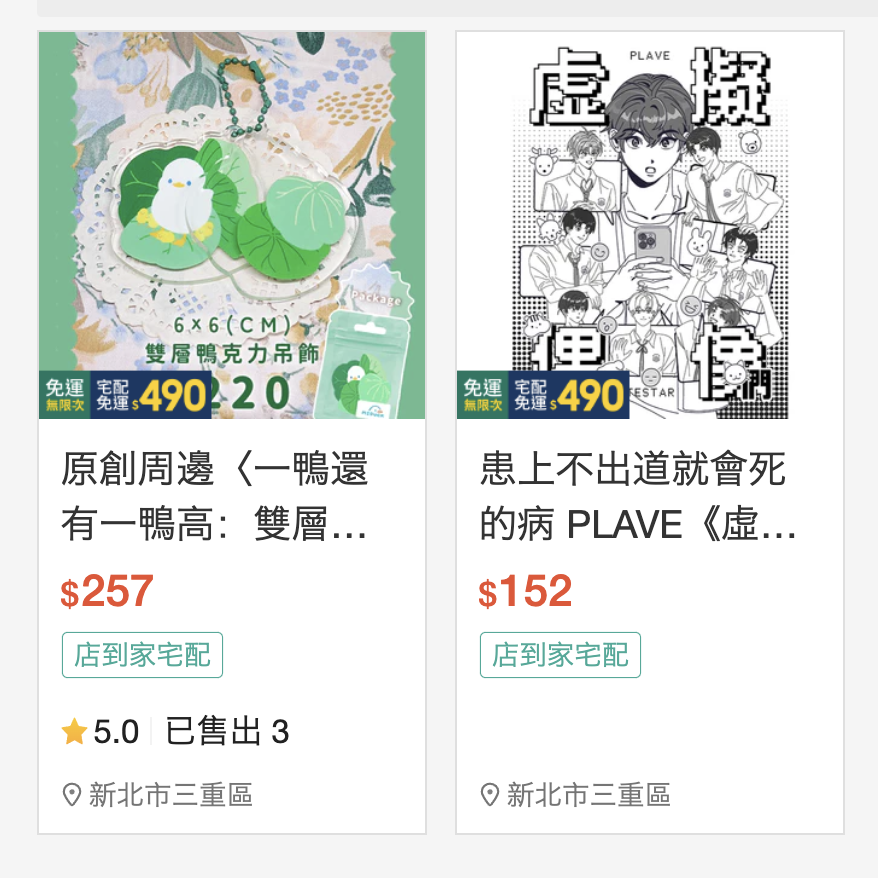Screen dimensions: 878x878
Task: Click the 5.0 rating score
Action: pos(116,732)
